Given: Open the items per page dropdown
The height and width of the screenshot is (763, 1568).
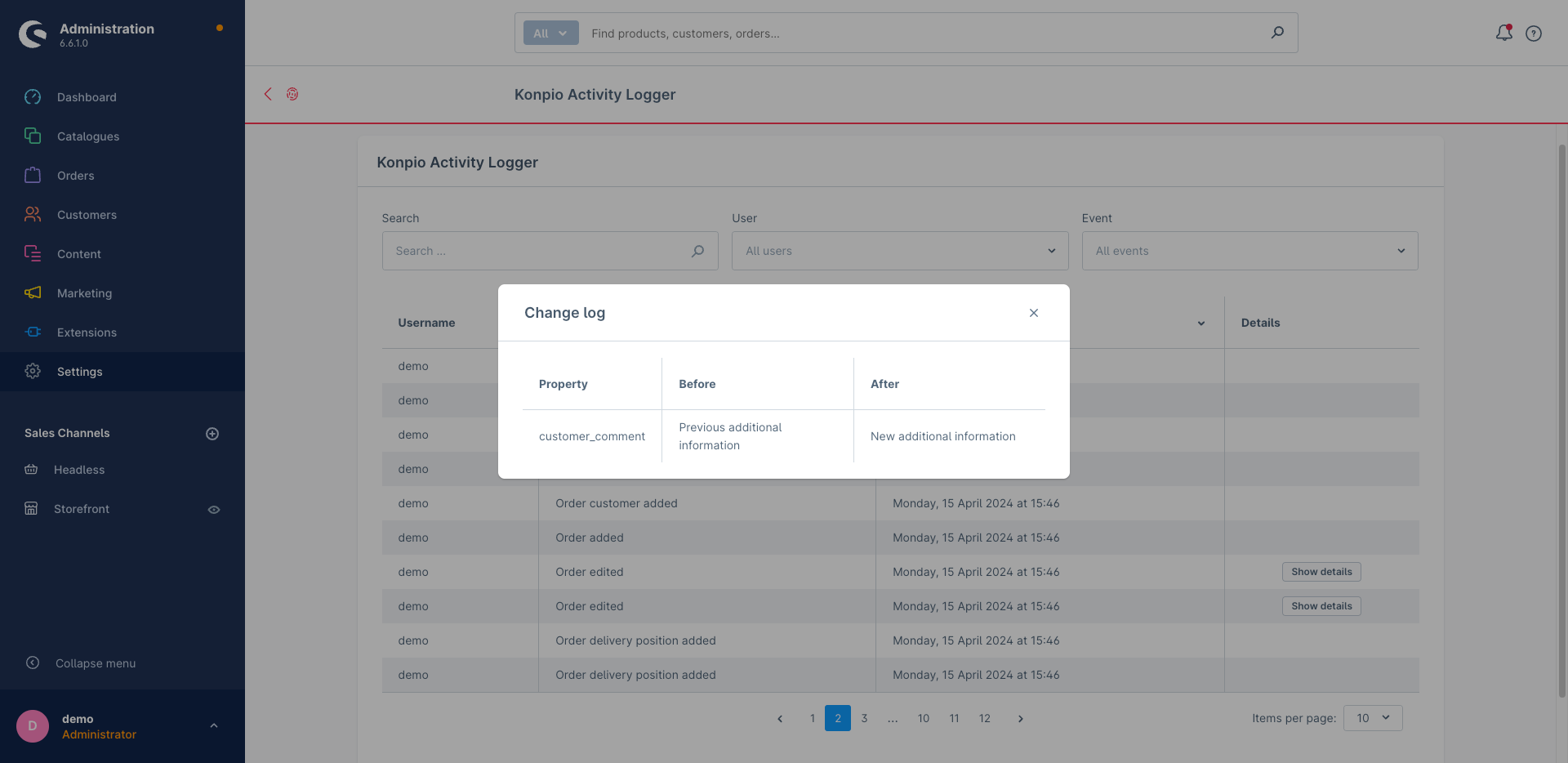Looking at the screenshot, I should pos(1373,718).
